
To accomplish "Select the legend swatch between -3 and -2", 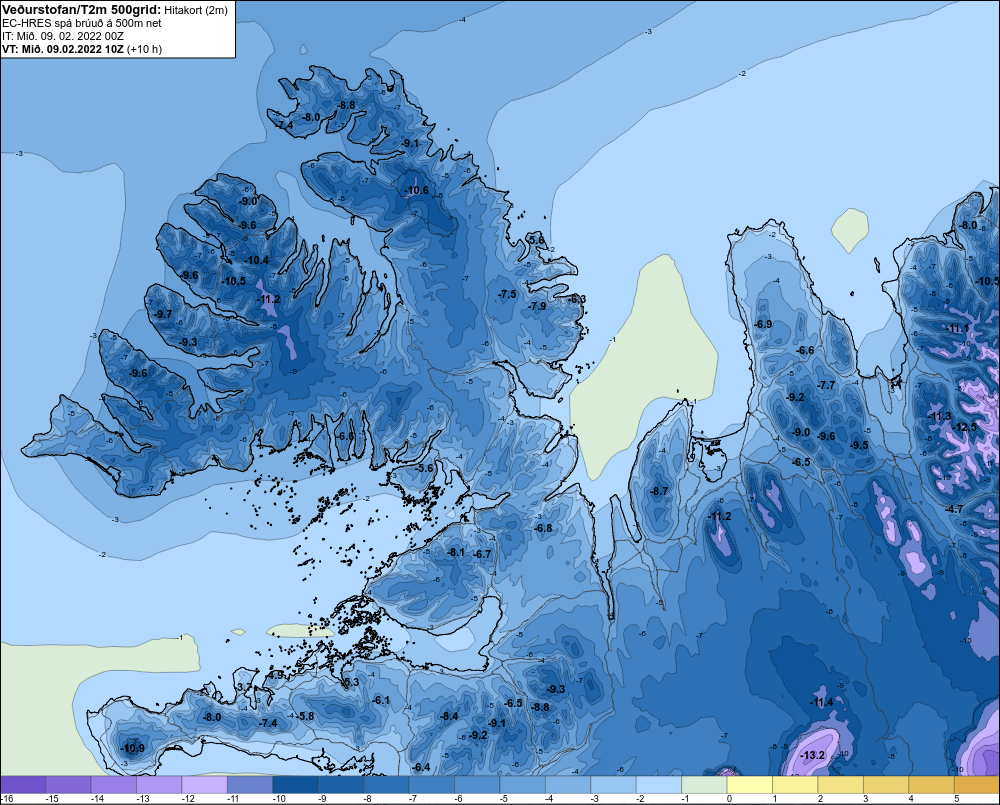I will pyautogui.click(x=614, y=785).
